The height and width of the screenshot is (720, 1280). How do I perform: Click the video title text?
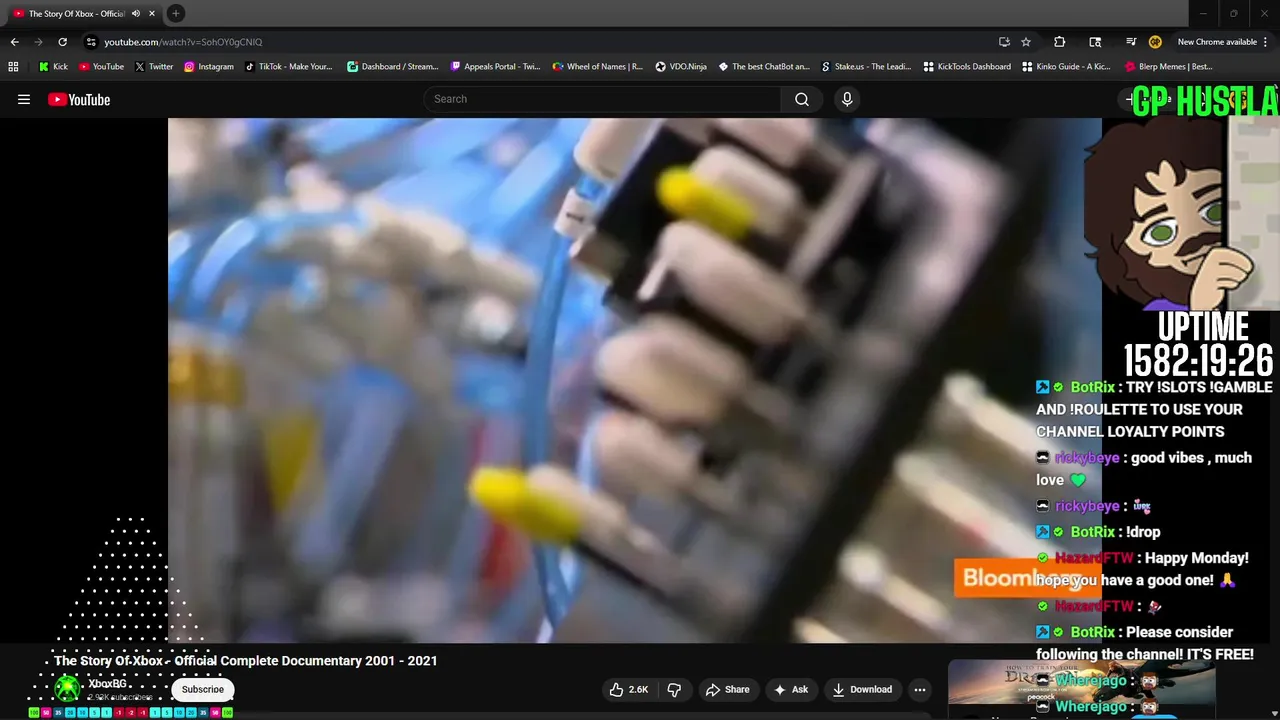pyautogui.click(x=246, y=661)
